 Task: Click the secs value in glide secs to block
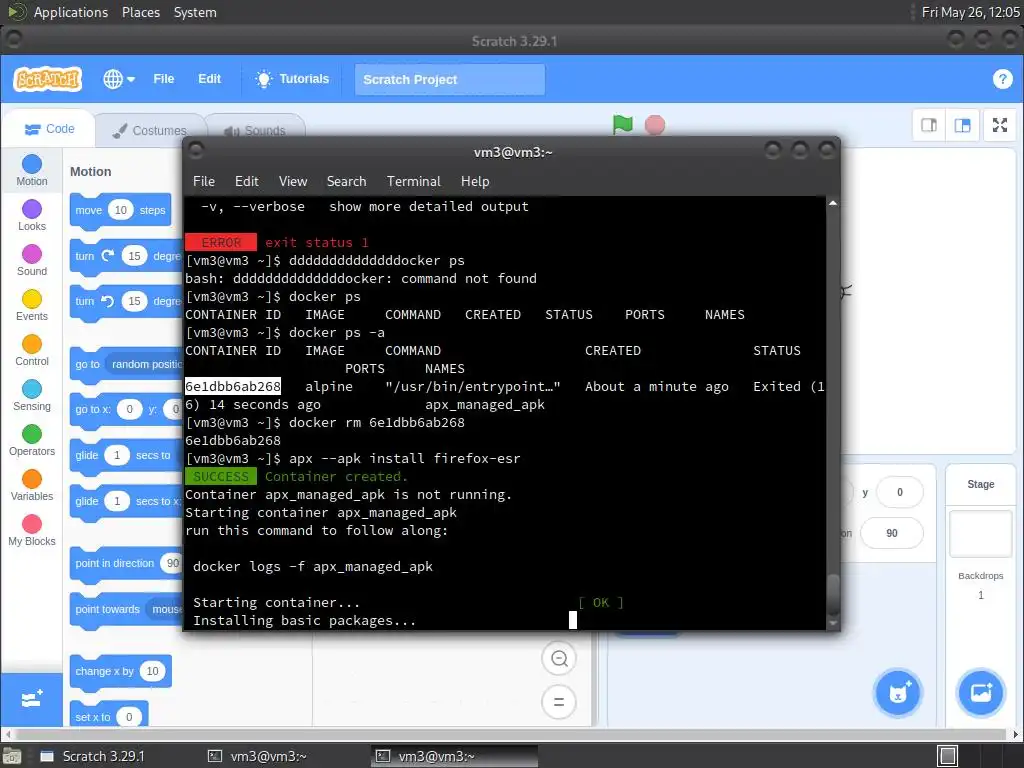(x=117, y=455)
